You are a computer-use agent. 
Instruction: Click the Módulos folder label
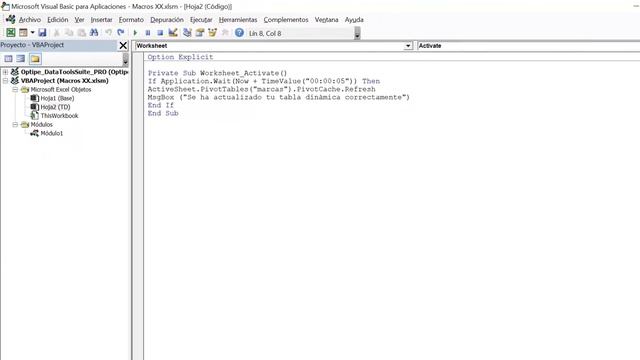point(42,124)
